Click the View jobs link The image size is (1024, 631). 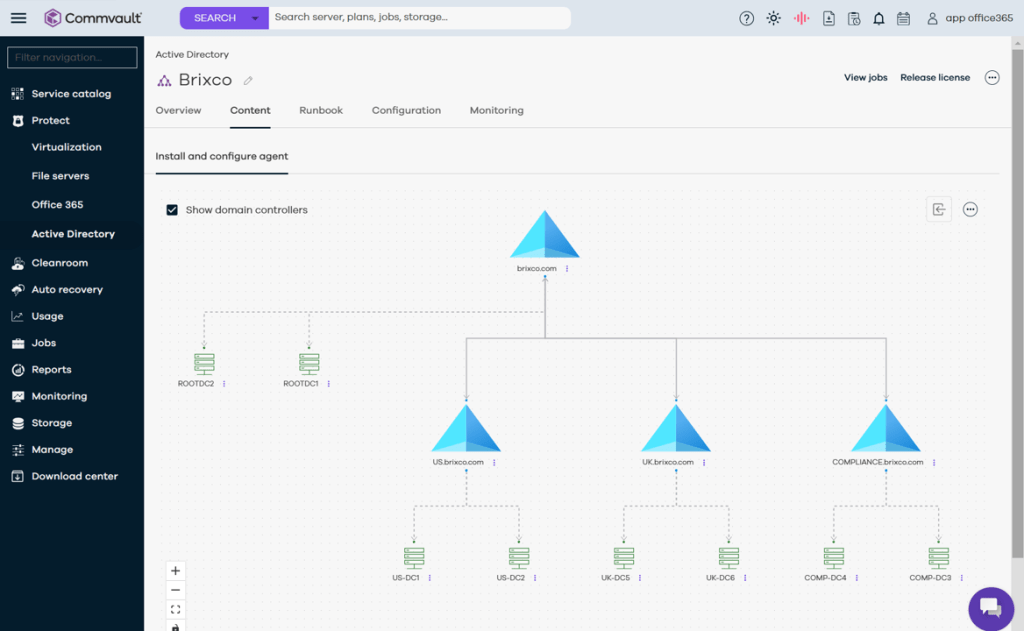point(865,77)
